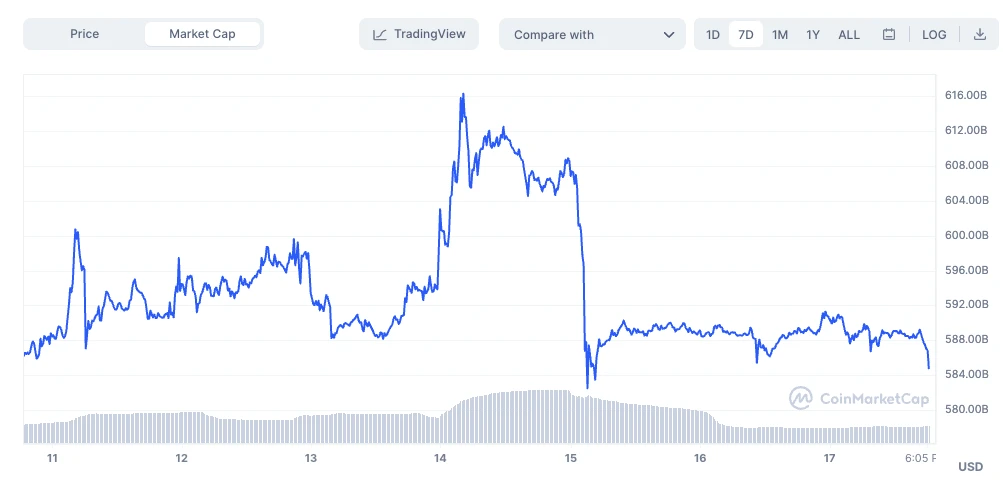
Task: Open the TradingView chart button
Action: [419, 34]
